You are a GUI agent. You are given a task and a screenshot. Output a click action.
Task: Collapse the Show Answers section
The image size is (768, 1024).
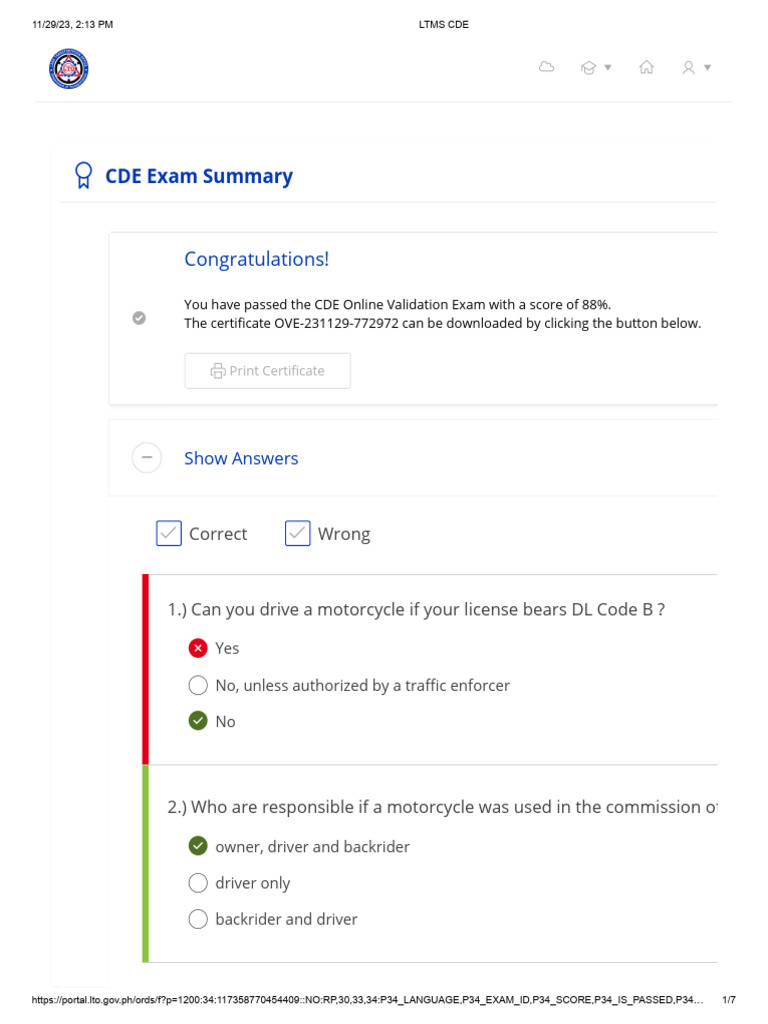pos(146,458)
